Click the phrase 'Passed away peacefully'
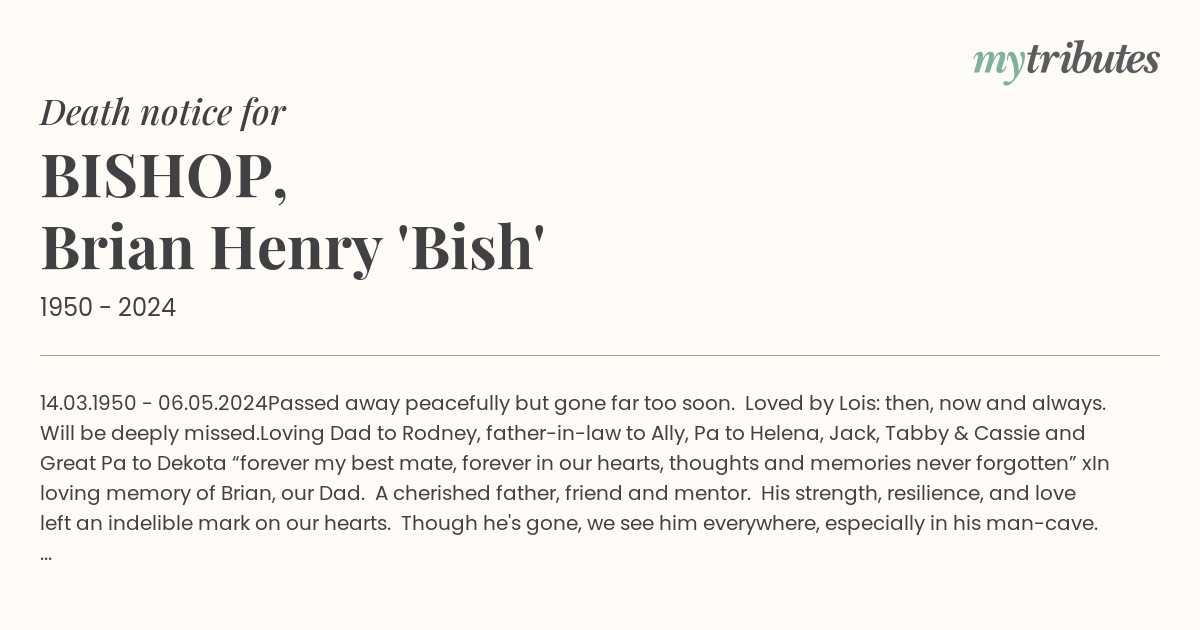This screenshot has width=1200, height=630. [388, 404]
